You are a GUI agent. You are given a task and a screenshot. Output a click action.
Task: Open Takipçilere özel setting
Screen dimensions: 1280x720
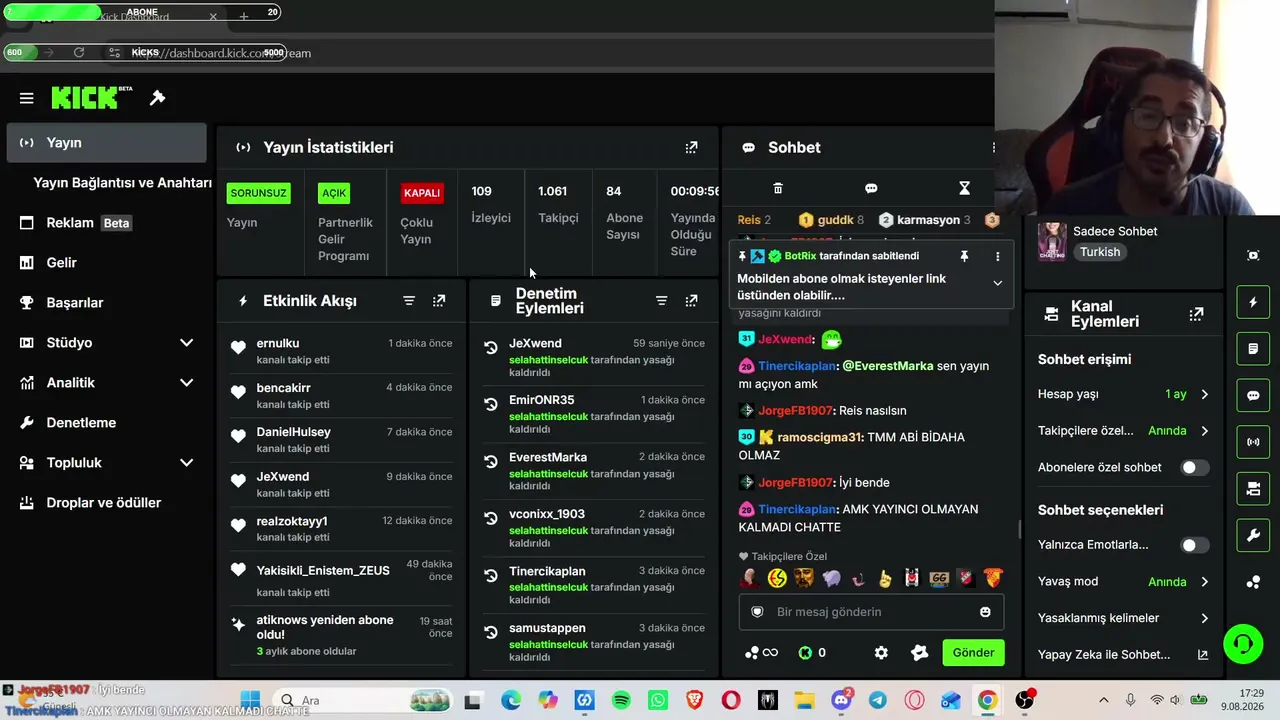pyautogui.click(x=1124, y=431)
